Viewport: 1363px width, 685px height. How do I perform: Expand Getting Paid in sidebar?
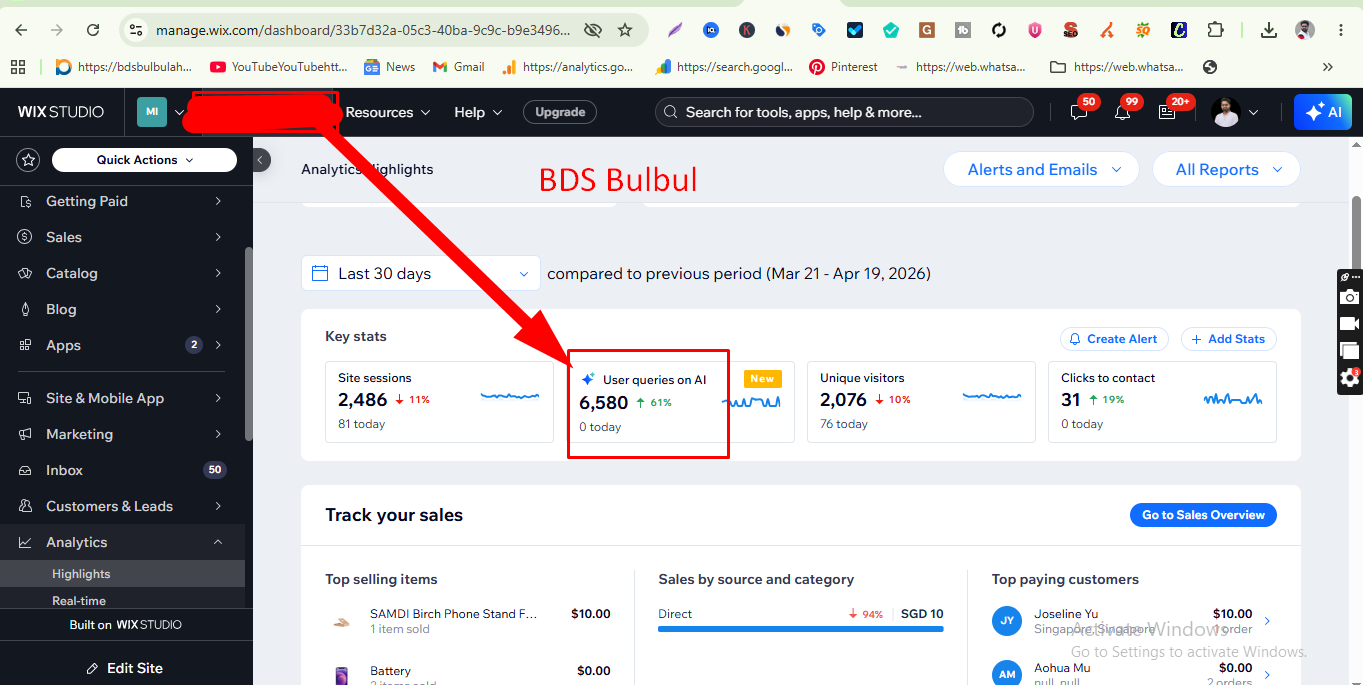click(x=122, y=201)
